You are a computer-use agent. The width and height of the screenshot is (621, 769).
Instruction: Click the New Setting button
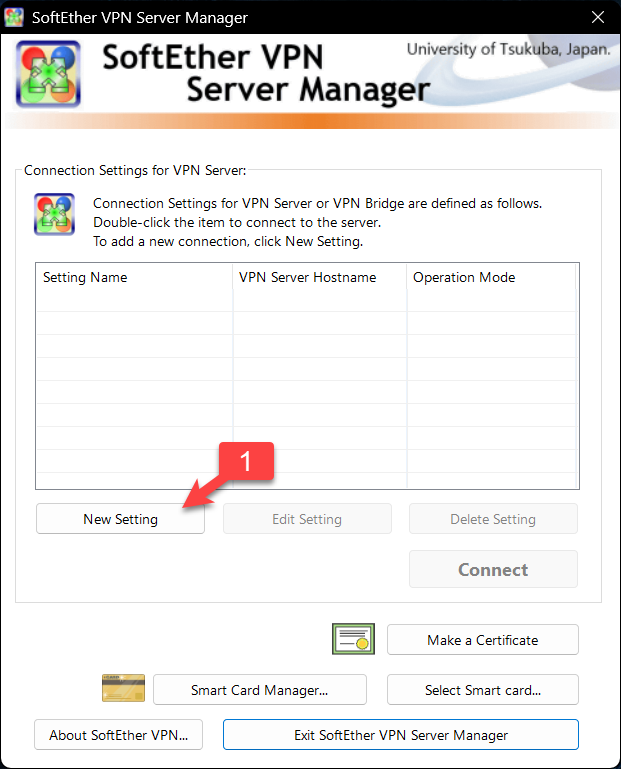[x=120, y=519]
